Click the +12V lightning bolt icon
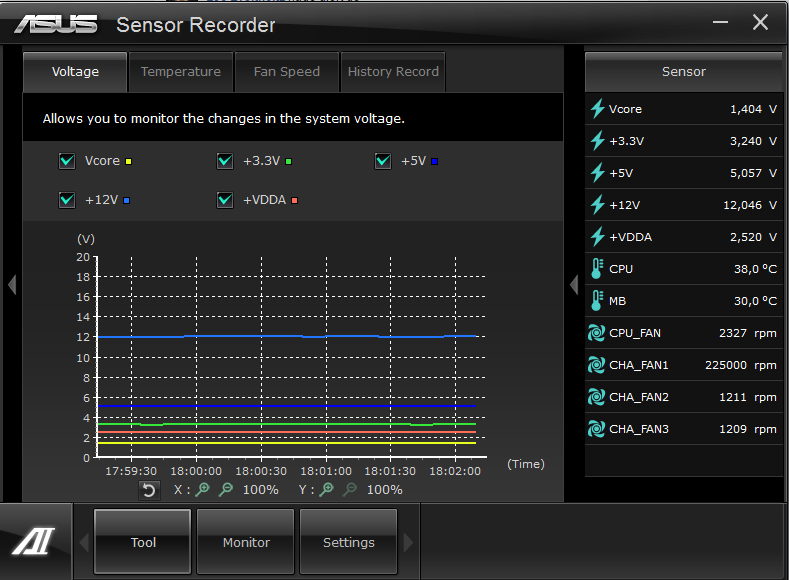This screenshot has width=789, height=580. pos(597,205)
